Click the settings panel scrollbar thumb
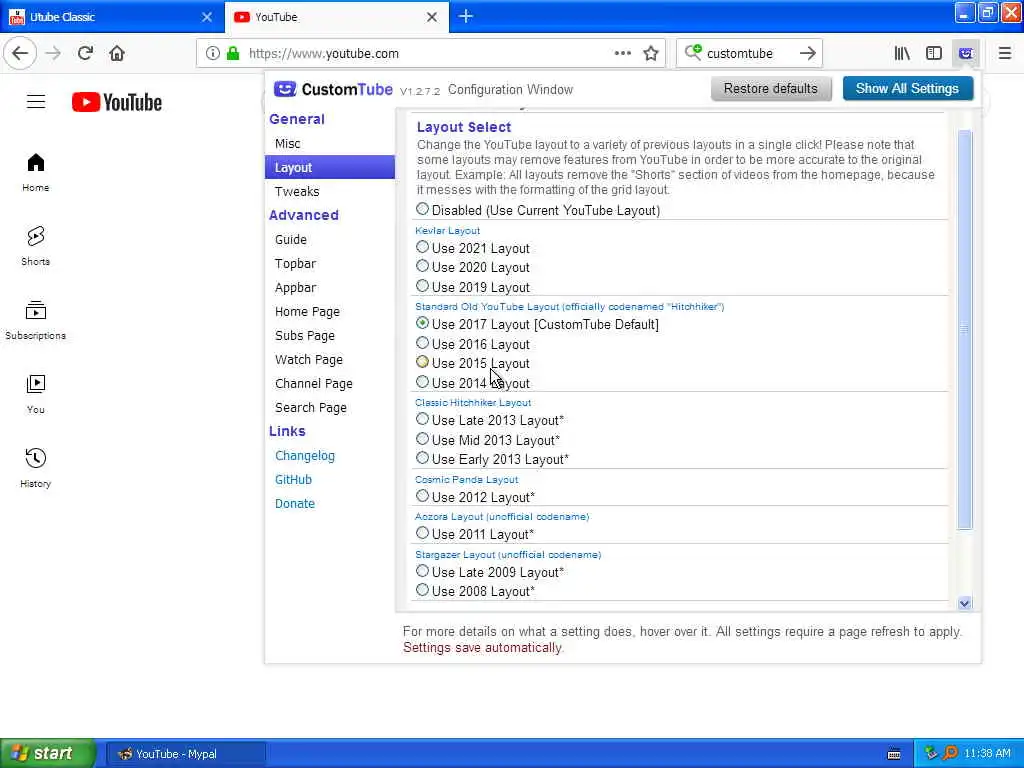The image size is (1024, 768). (x=965, y=329)
